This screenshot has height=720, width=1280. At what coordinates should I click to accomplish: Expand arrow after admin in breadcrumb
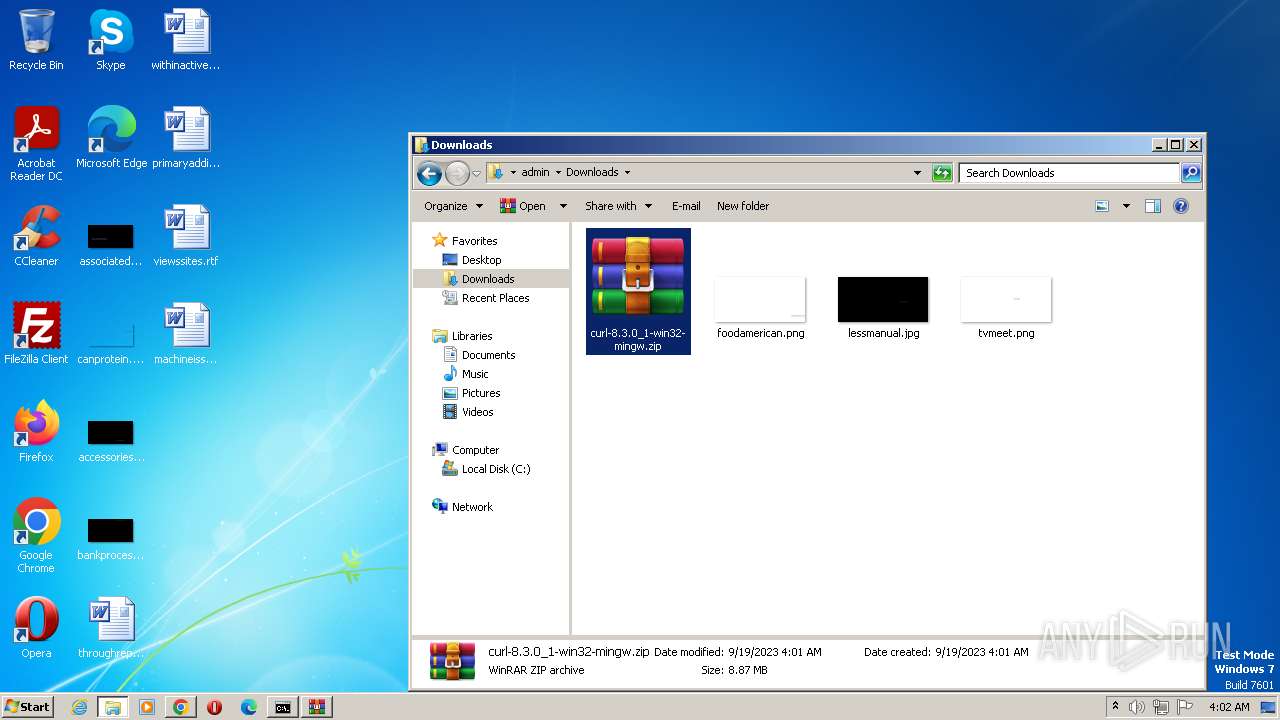click(558, 172)
